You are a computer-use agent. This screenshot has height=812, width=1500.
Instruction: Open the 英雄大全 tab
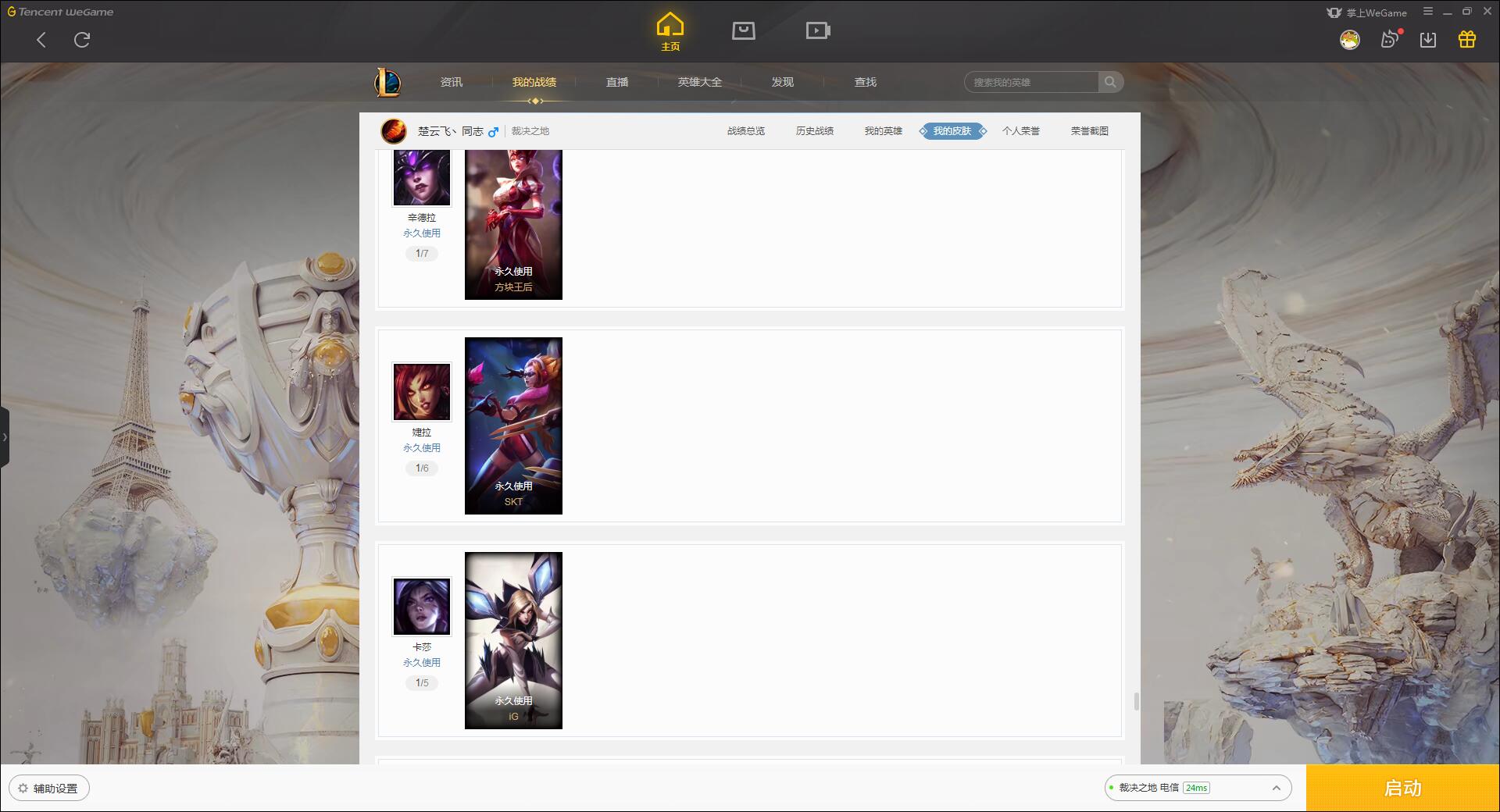tap(700, 82)
